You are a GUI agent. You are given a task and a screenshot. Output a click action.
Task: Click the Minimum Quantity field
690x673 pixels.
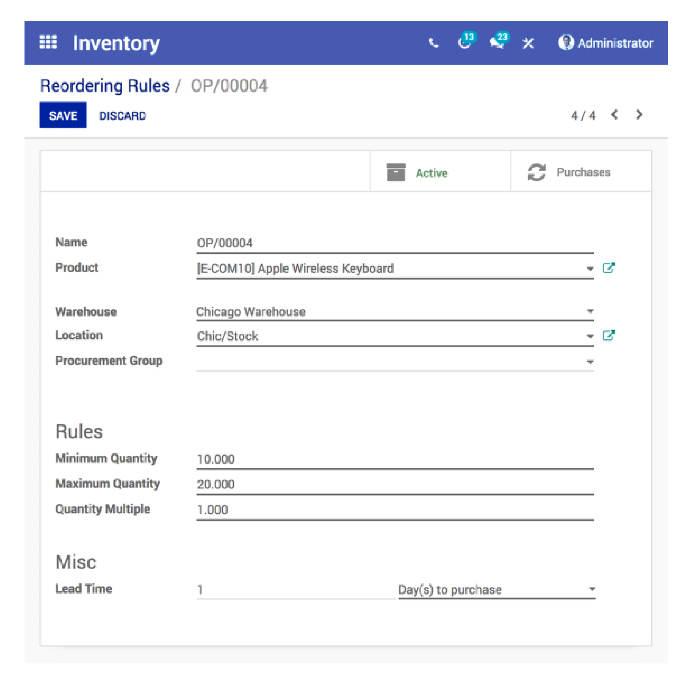coord(394,459)
